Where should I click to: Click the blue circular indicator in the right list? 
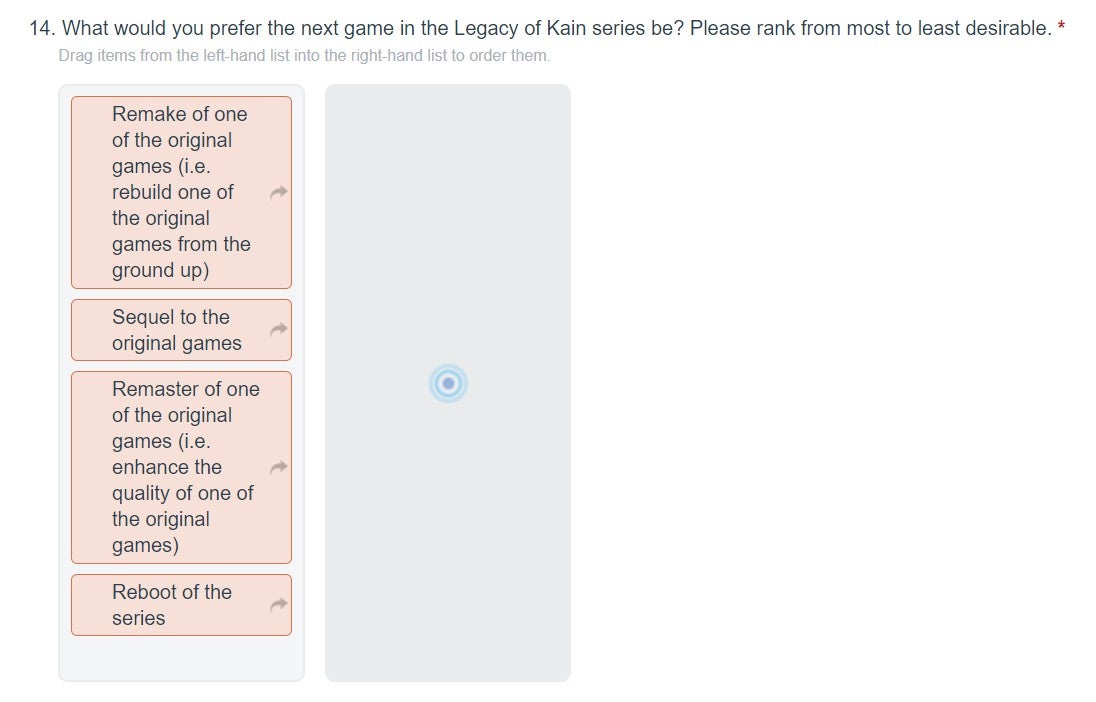click(448, 383)
